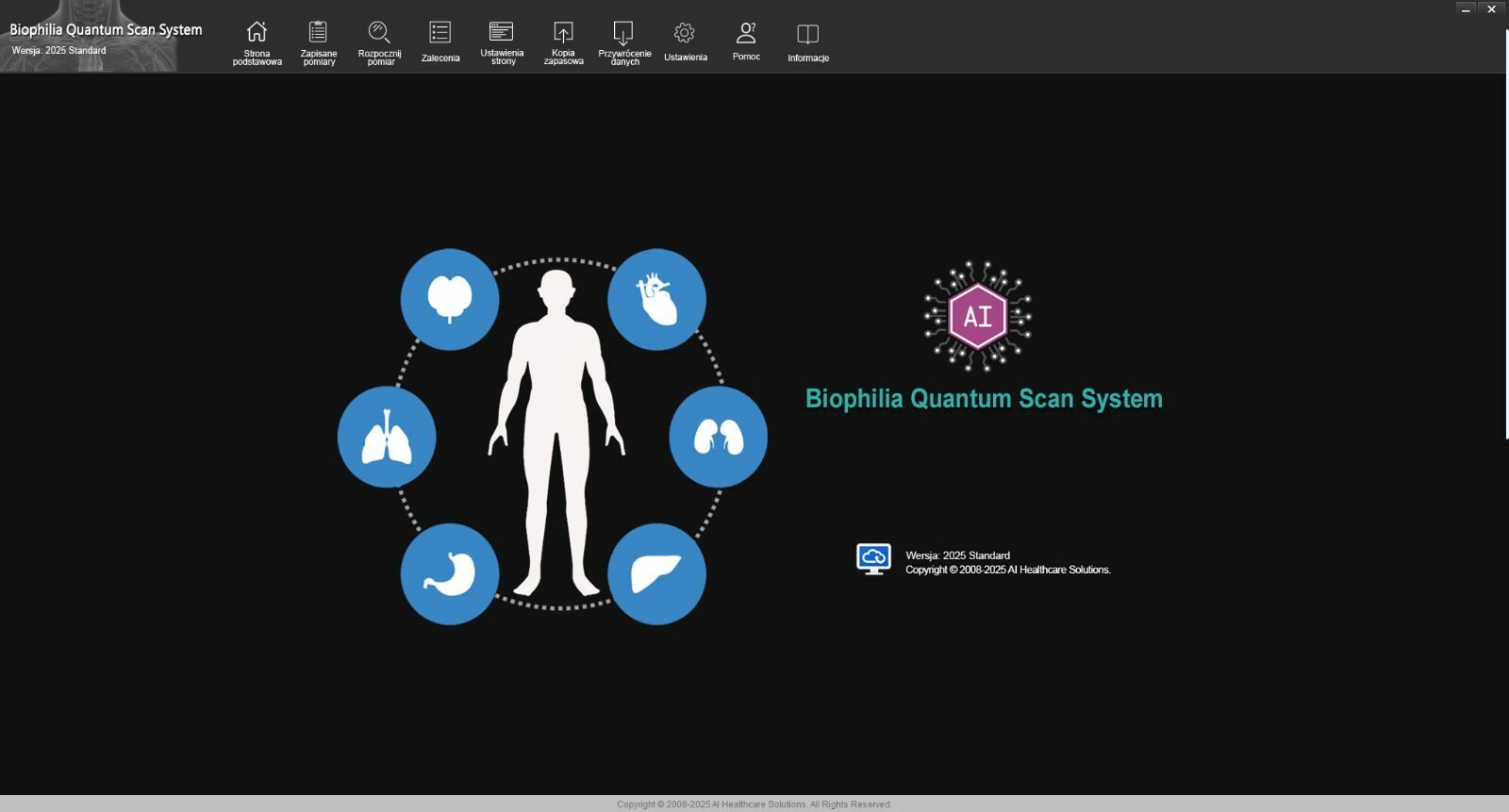Select the heart organ circle

656,299
